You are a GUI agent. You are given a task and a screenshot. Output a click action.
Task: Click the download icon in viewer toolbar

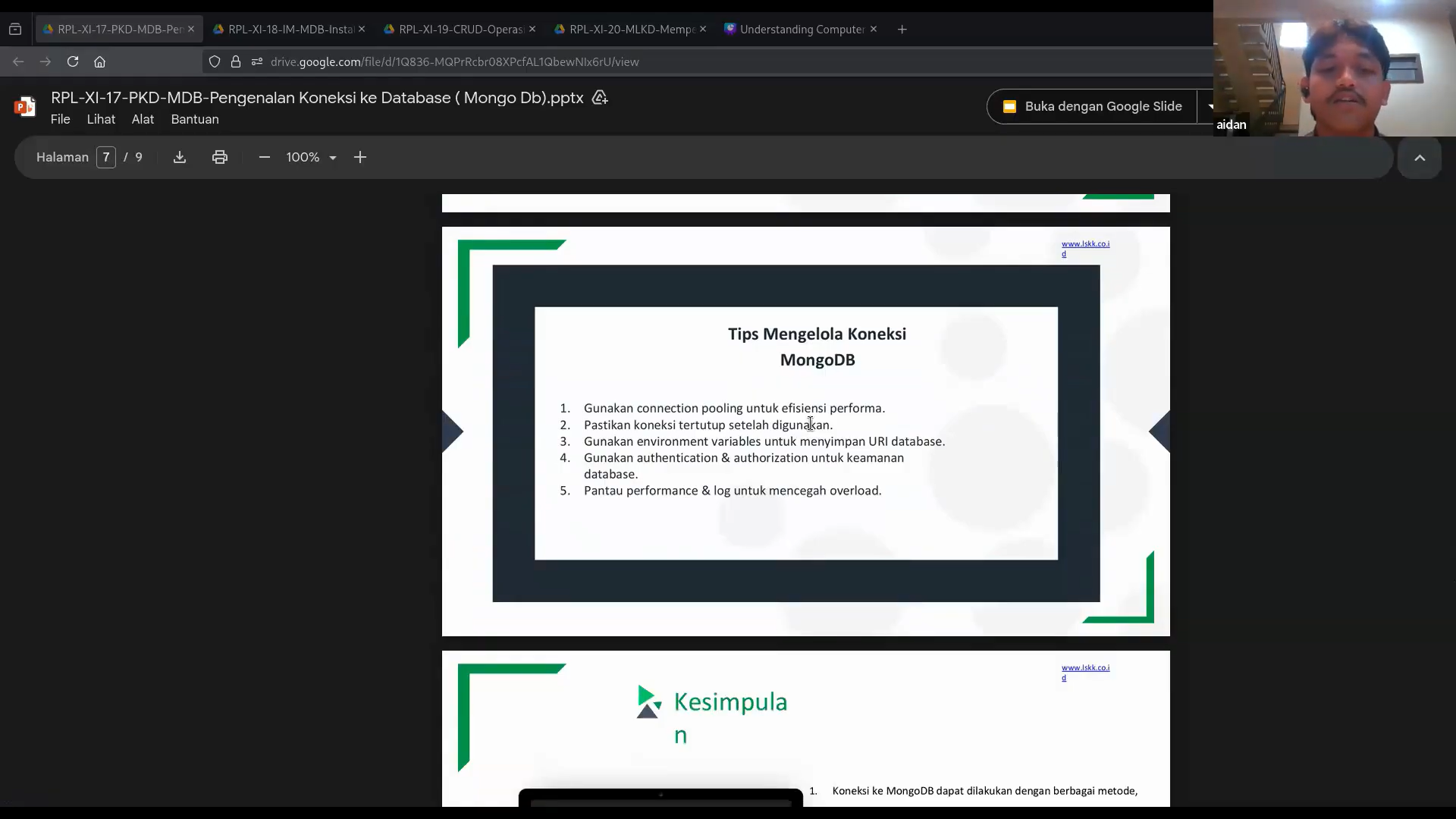coord(180,157)
